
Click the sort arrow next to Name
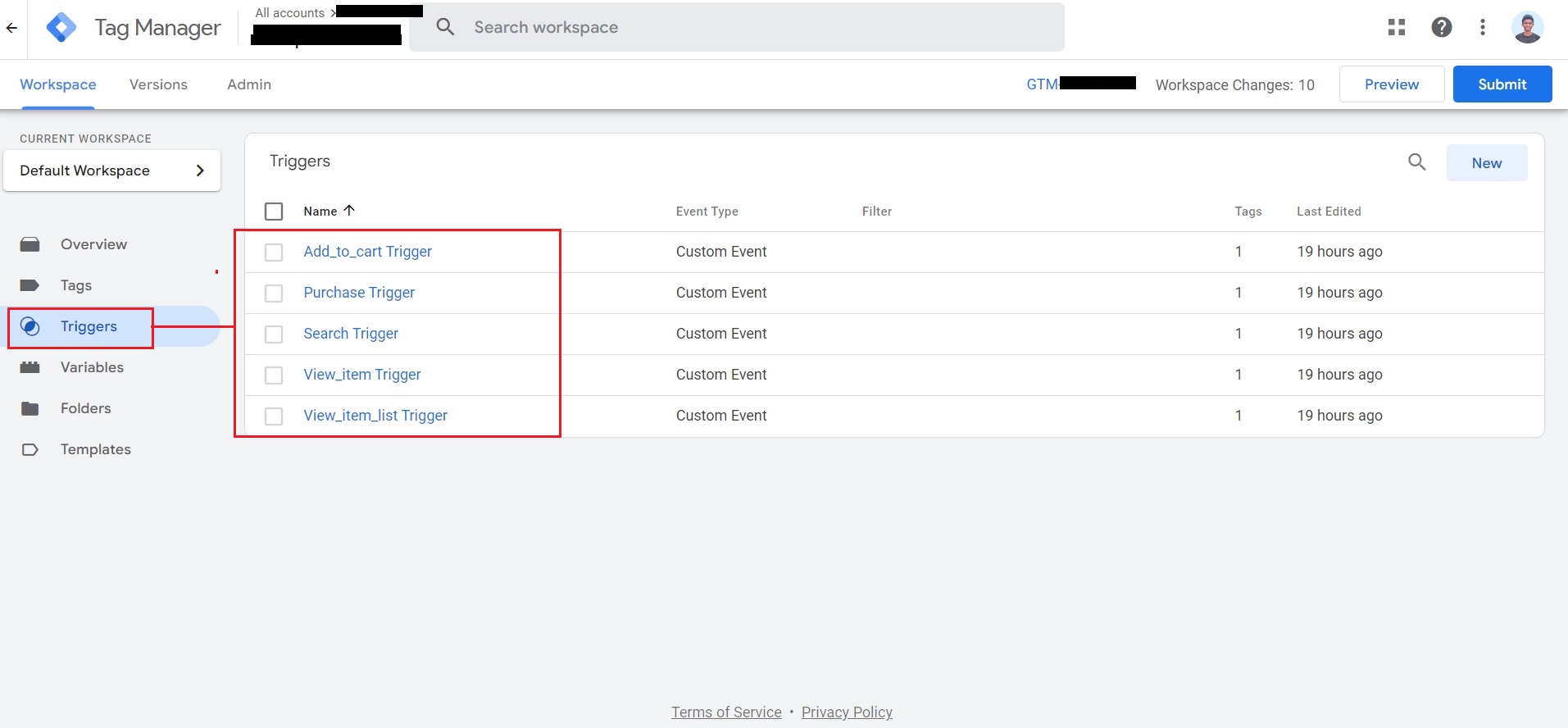(349, 211)
